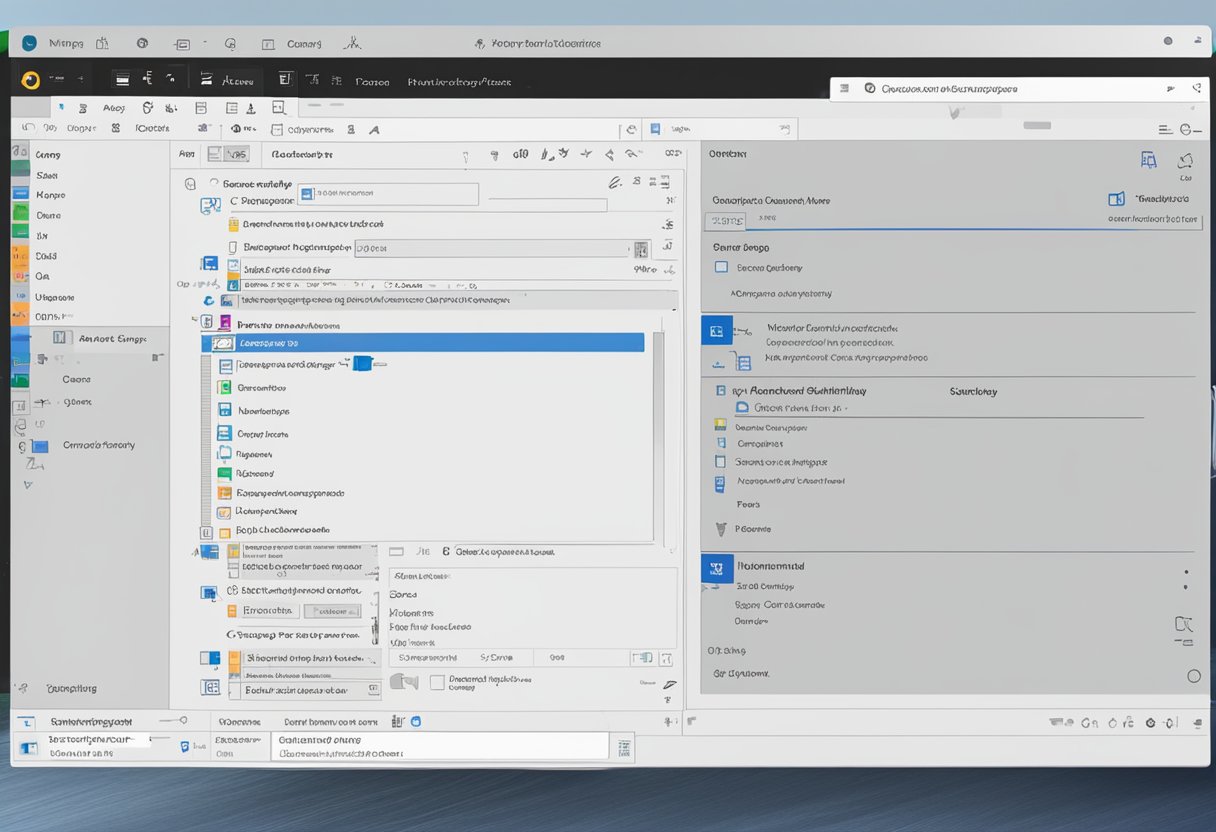1216x832 pixels.
Task: Open the first text menu in the title bar
Action: click(66, 44)
